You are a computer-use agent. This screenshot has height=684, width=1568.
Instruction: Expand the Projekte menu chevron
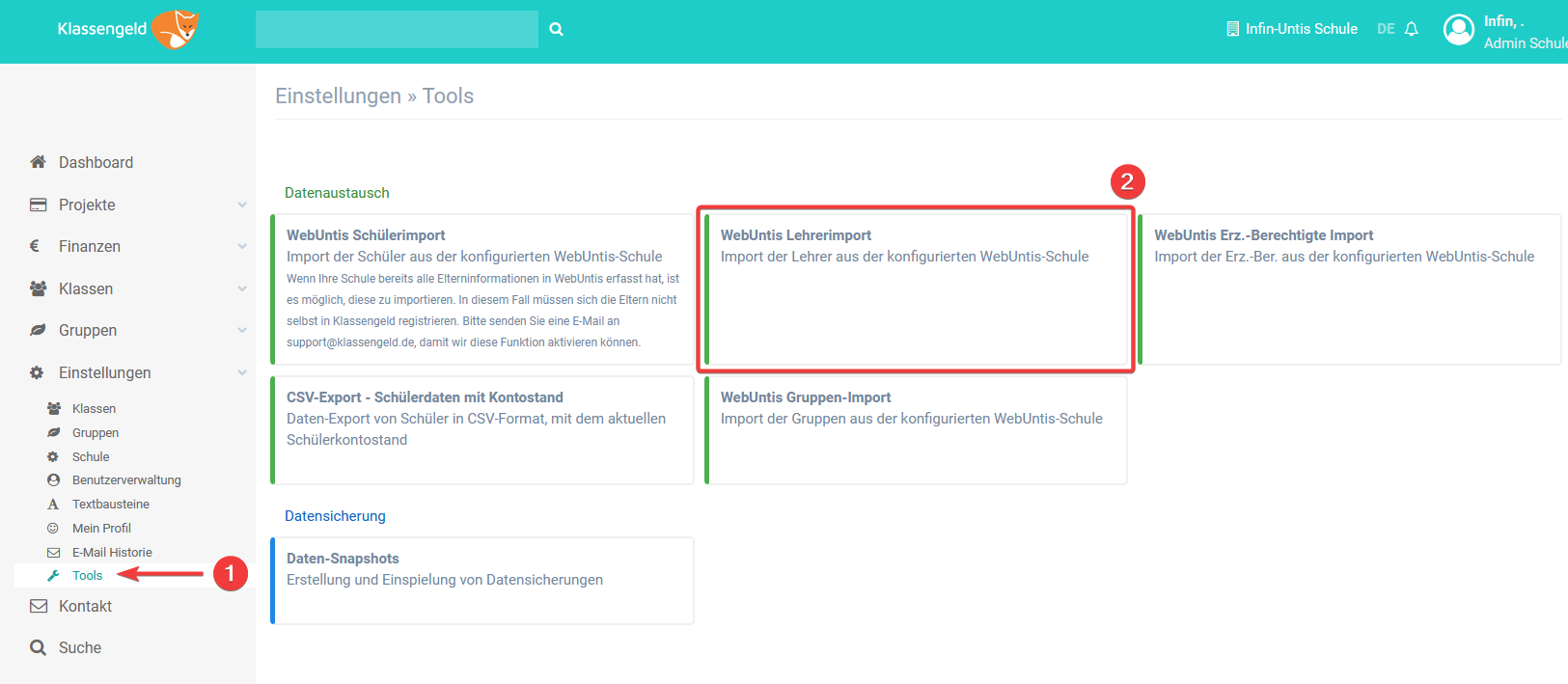[x=242, y=205]
